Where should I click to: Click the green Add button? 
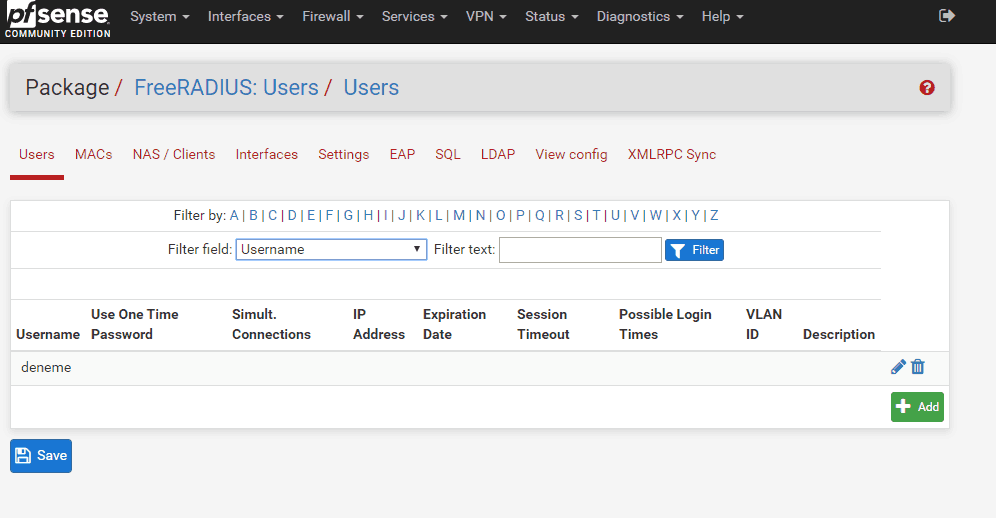[917, 407]
